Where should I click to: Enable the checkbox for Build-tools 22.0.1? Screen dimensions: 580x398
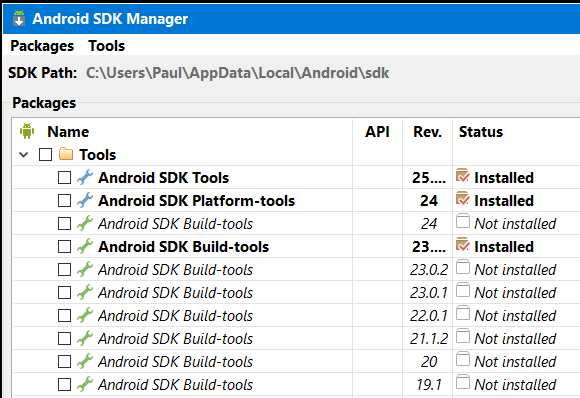[64, 316]
